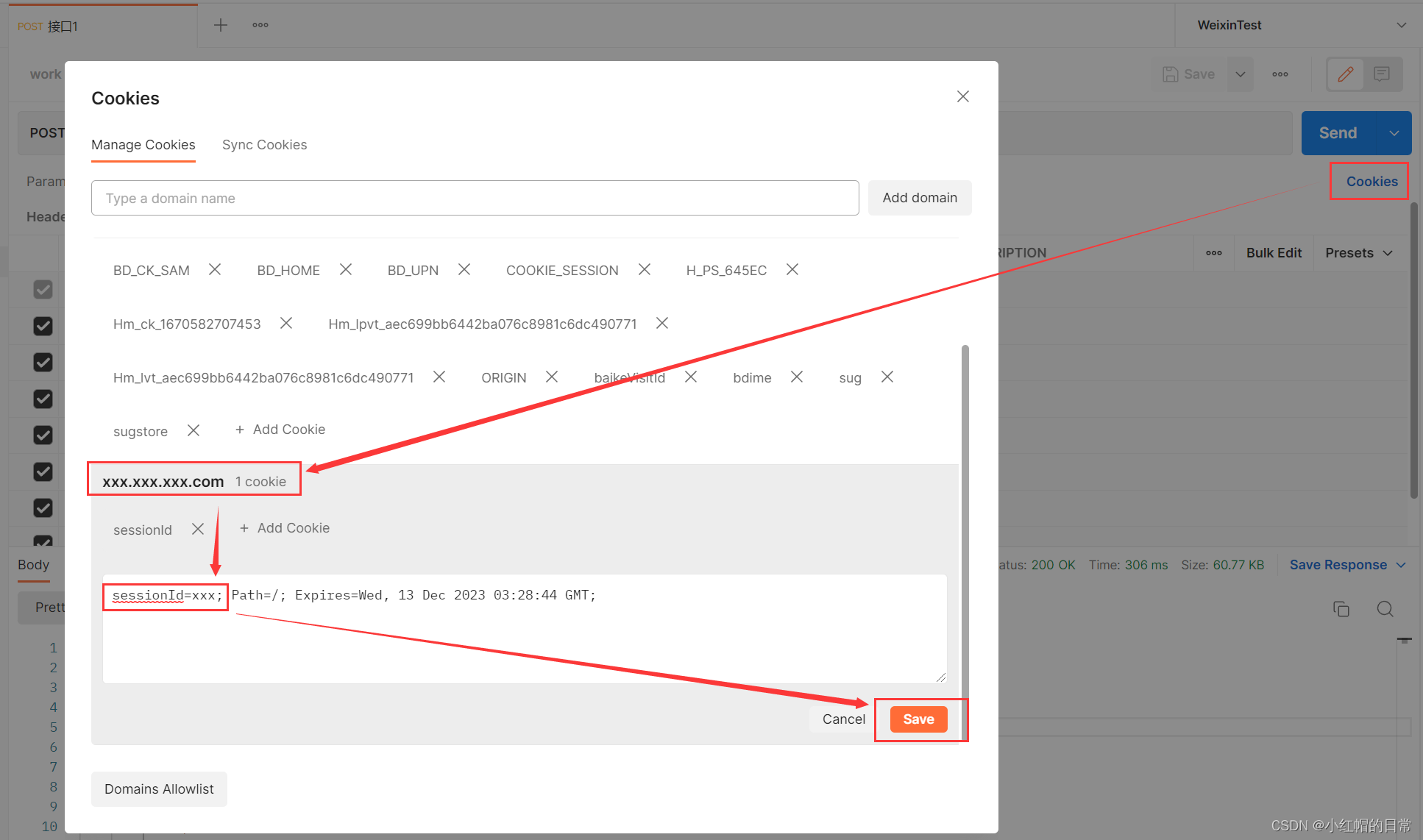Click the main window vertical scrollbar
The height and width of the screenshot is (840, 1423).
tap(1413, 352)
